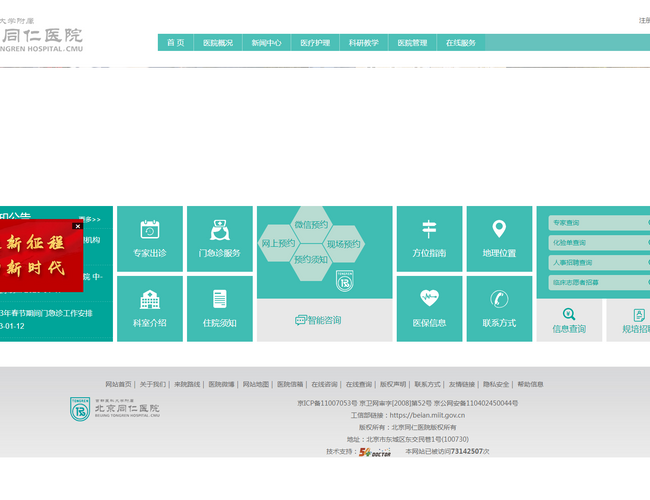Open the 在线服务 navigation menu item
This screenshot has height=500, width=650.
pos(461,43)
